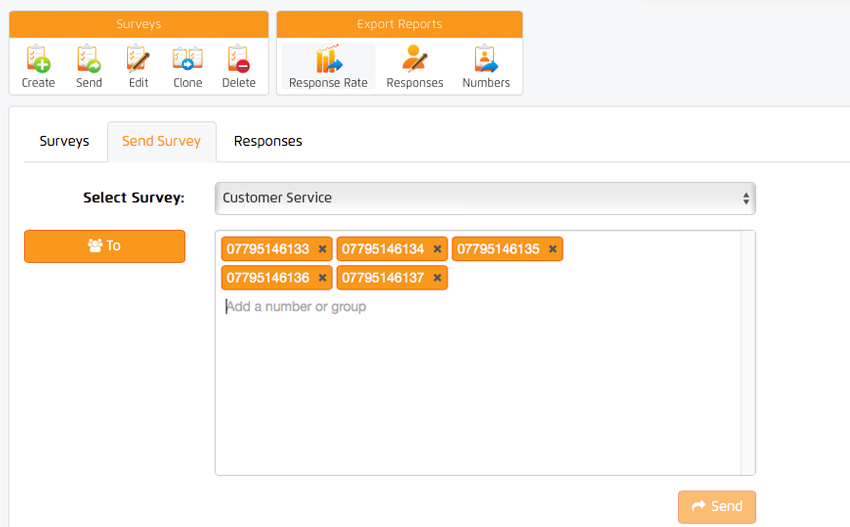This screenshot has width=850, height=527.
Task: Remove number 07795146137 from recipients
Action: click(437, 278)
